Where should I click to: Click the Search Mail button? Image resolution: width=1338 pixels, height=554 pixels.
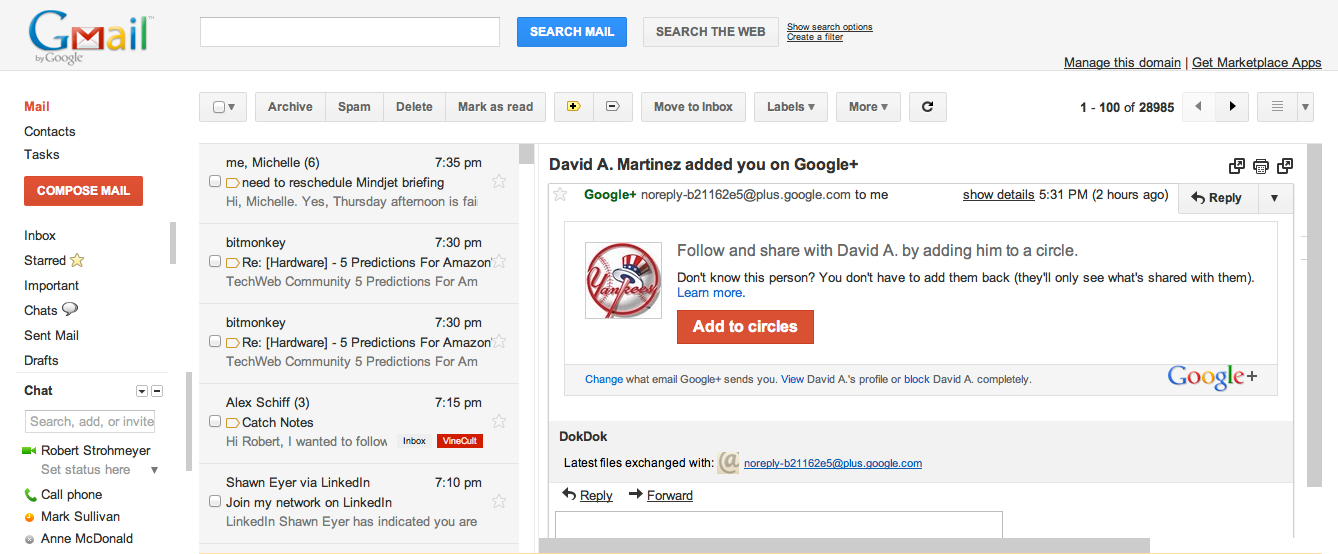(x=572, y=32)
